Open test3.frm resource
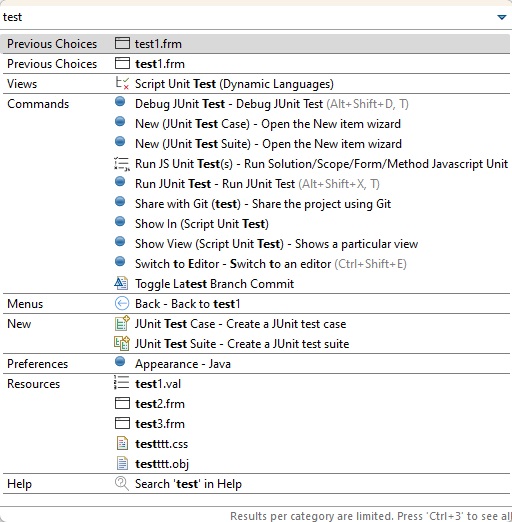The width and height of the screenshot is (512, 522). pos(160,424)
